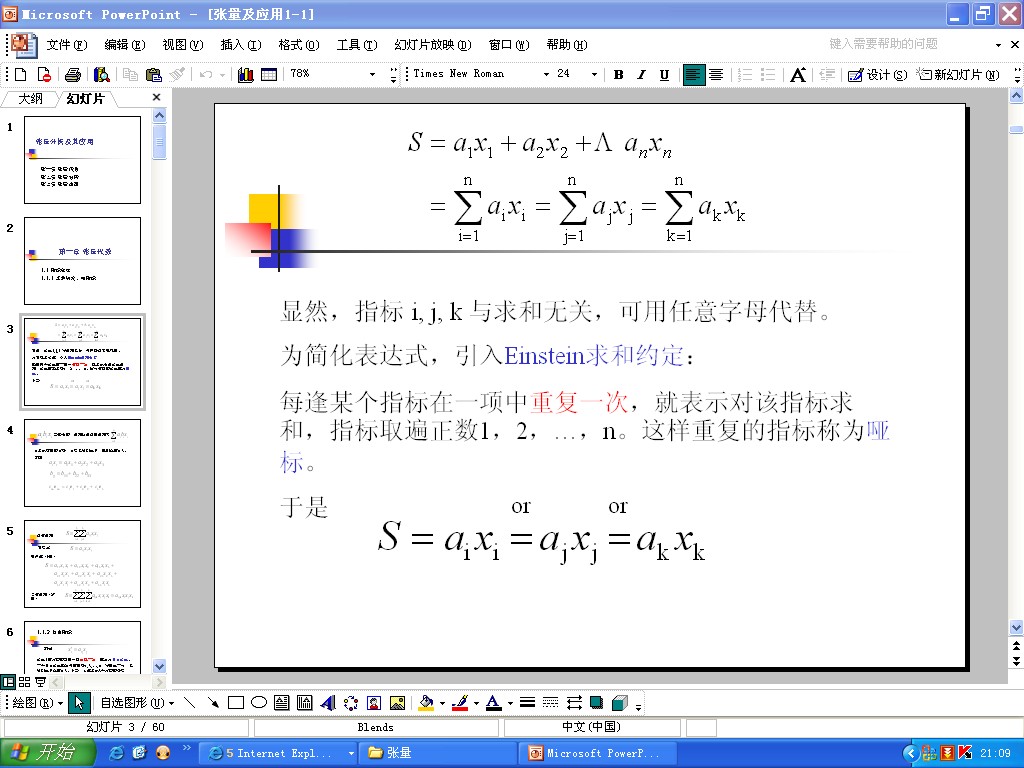
Task: Go to next slide double-arrow button
Action: click(1016, 661)
